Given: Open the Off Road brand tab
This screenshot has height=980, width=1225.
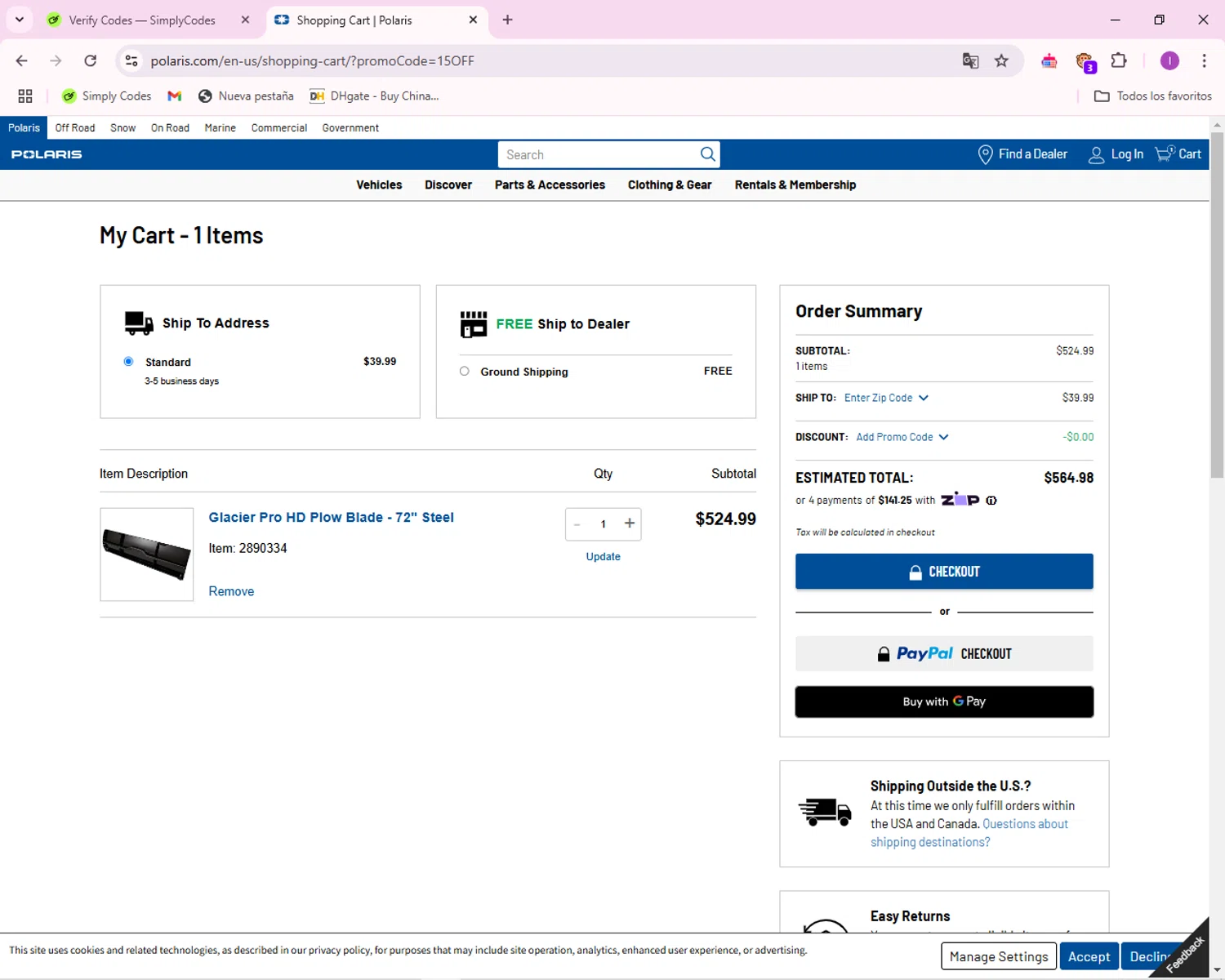Looking at the screenshot, I should (x=75, y=128).
